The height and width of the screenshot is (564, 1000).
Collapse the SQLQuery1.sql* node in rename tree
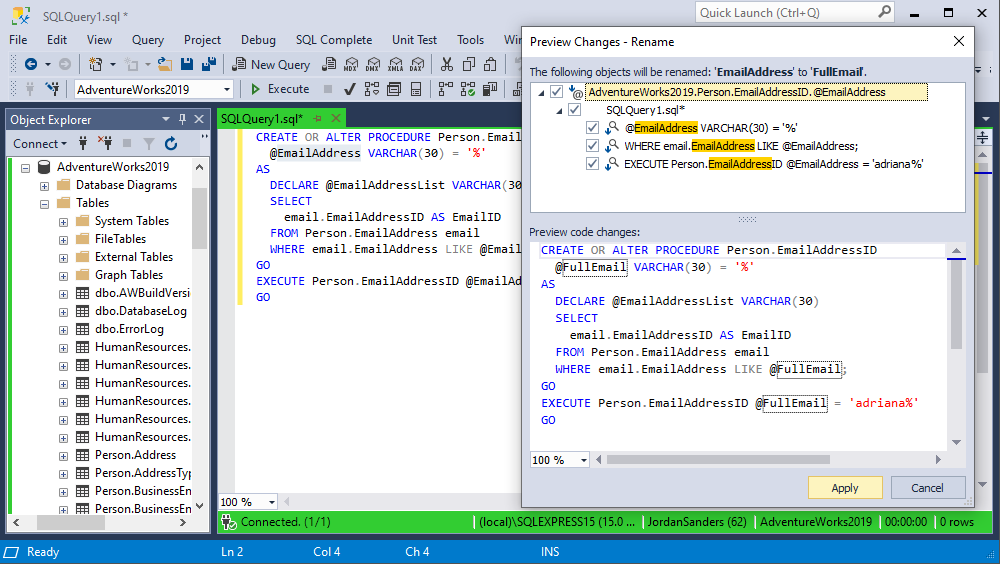tap(559, 110)
